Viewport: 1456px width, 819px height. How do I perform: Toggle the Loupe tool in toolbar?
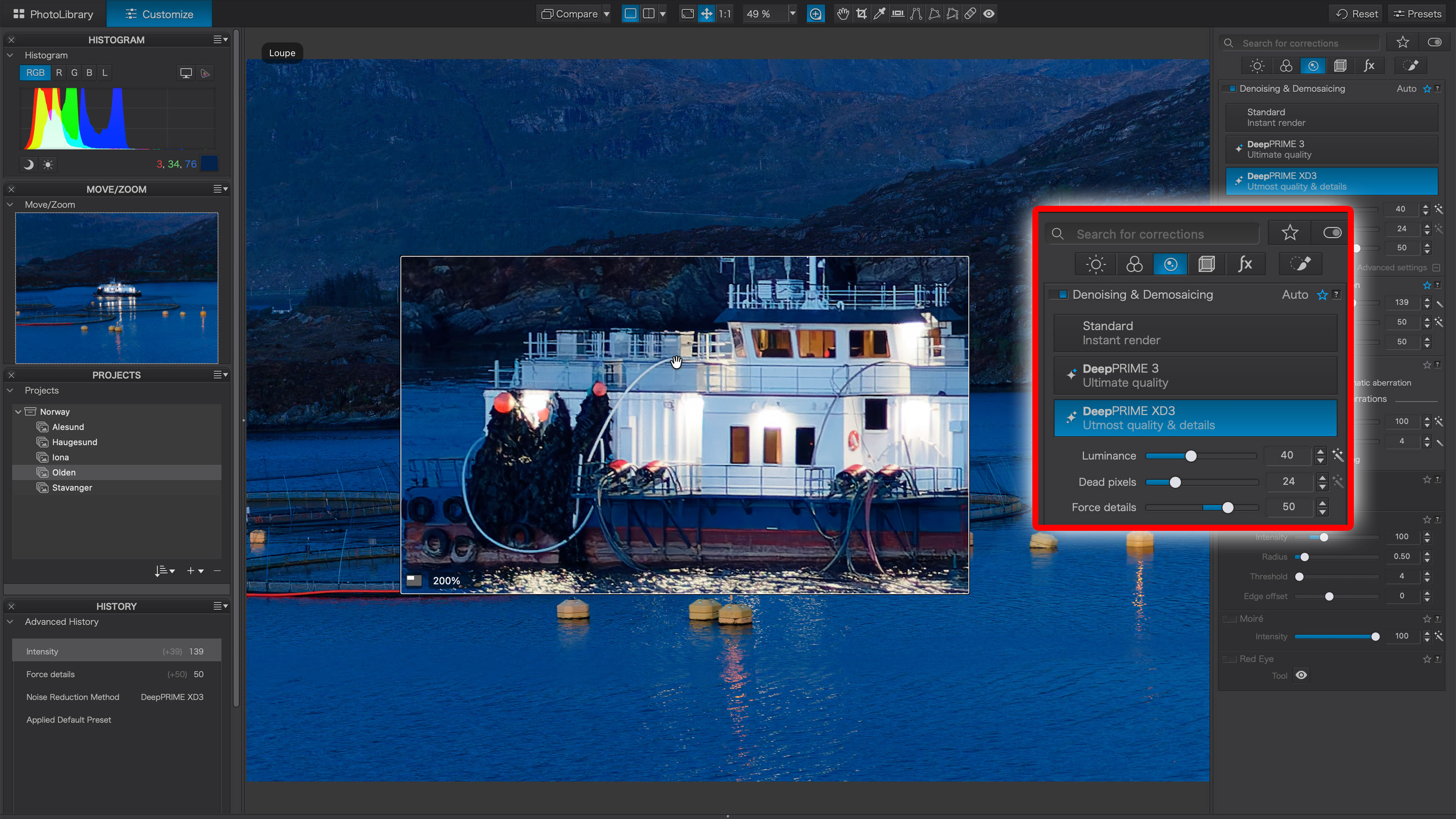click(815, 14)
